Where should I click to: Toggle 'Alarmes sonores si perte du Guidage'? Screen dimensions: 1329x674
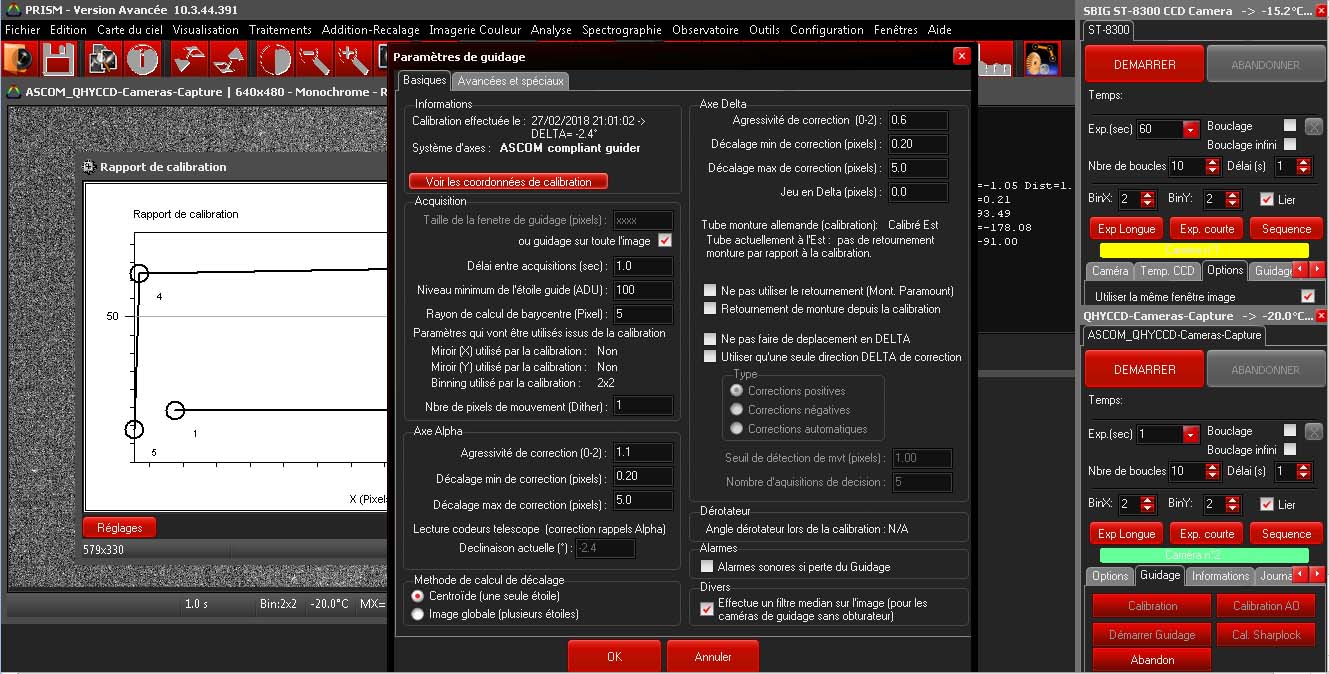[x=708, y=567]
